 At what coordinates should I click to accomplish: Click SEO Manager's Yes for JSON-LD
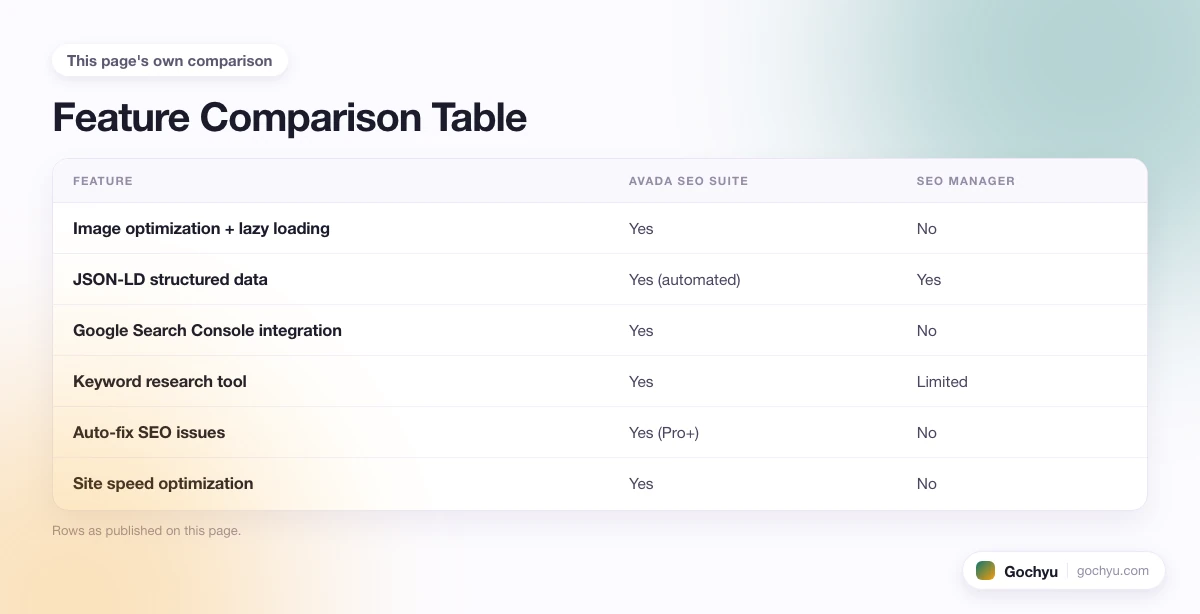pyautogui.click(x=929, y=280)
